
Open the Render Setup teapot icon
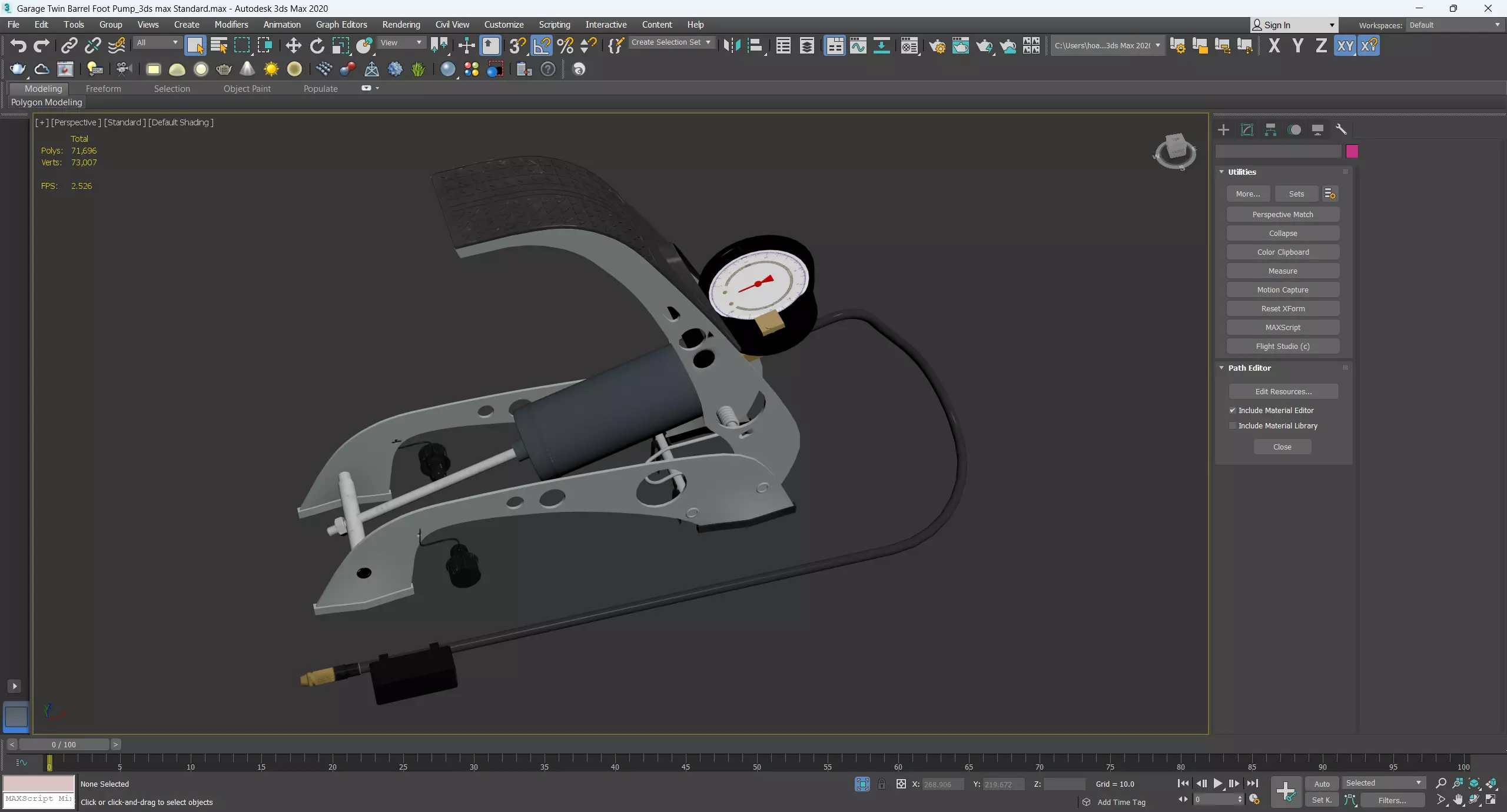[x=937, y=45]
